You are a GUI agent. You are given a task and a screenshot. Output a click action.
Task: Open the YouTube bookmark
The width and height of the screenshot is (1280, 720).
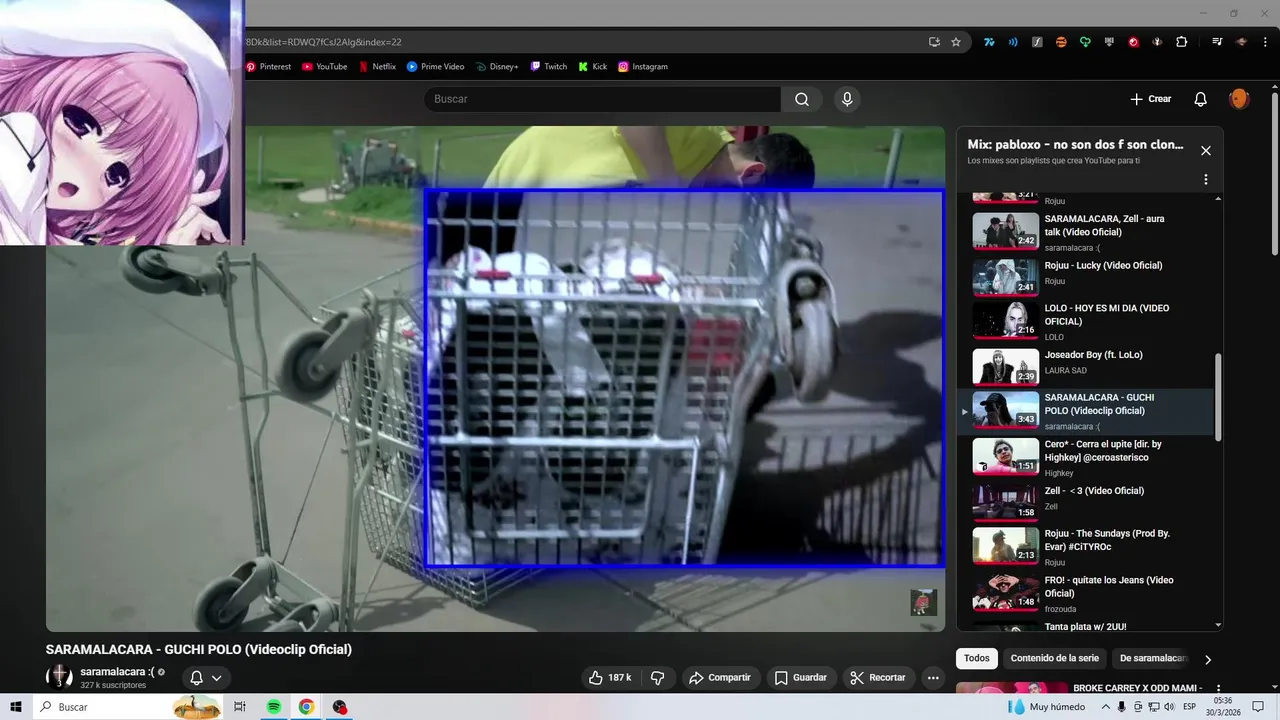(324, 67)
